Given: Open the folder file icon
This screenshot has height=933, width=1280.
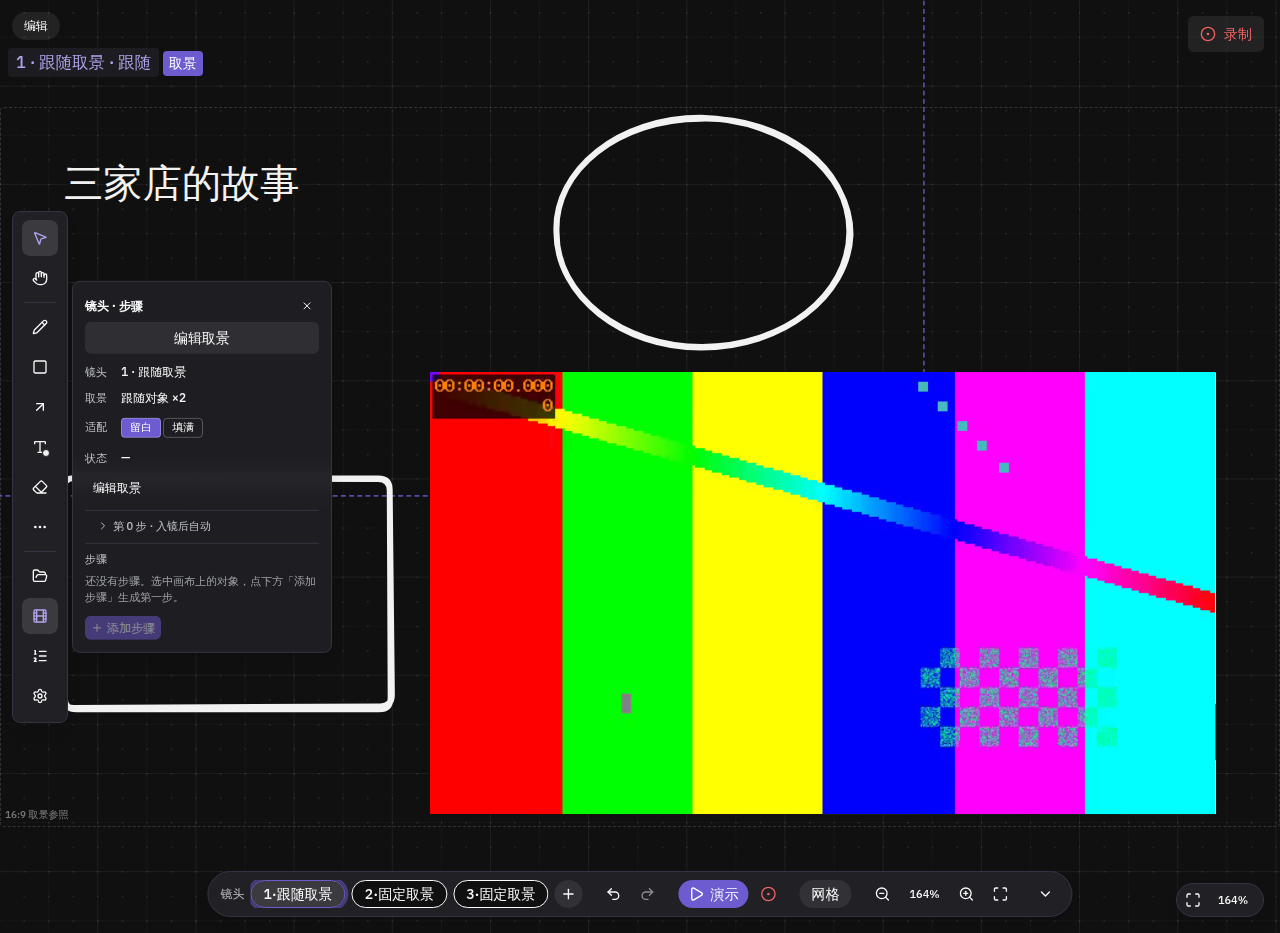Looking at the screenshot, I should pos(40,576).
